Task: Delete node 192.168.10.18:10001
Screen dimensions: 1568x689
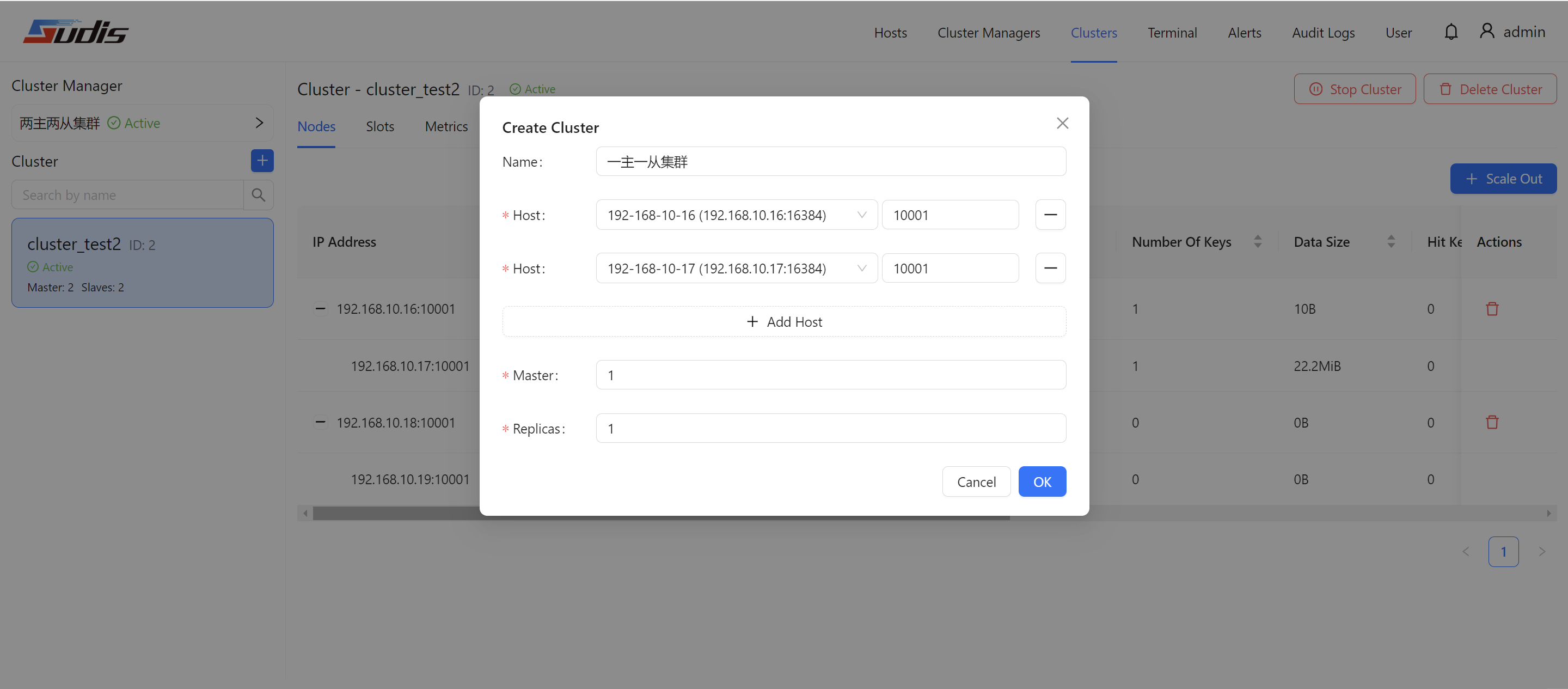Action: [1492, 422]
